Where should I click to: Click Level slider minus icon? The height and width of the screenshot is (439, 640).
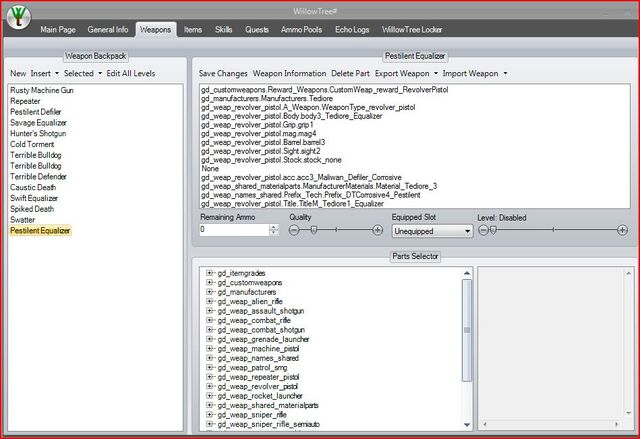coord(483,231)
